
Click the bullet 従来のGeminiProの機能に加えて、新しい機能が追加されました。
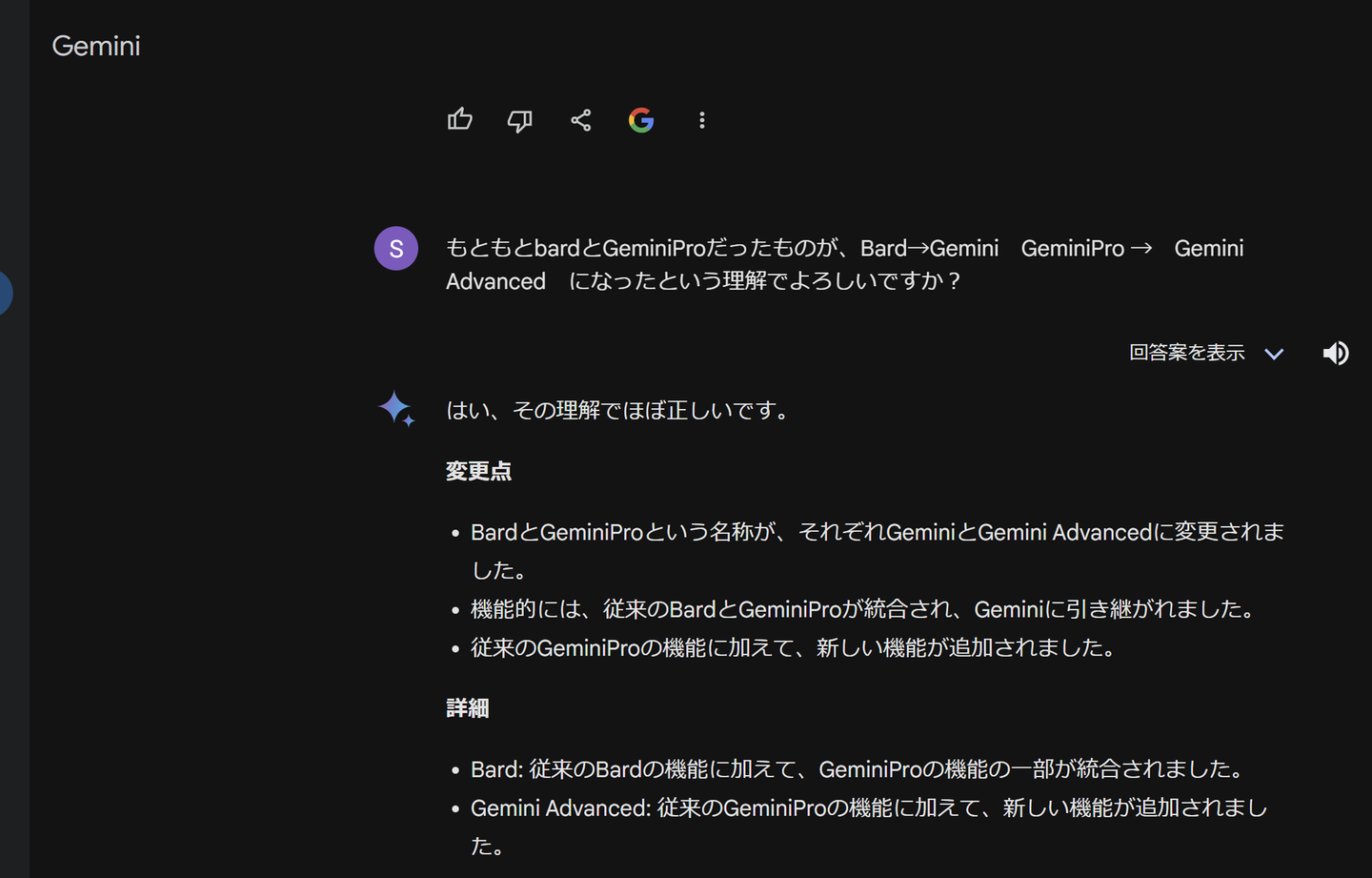793,648
